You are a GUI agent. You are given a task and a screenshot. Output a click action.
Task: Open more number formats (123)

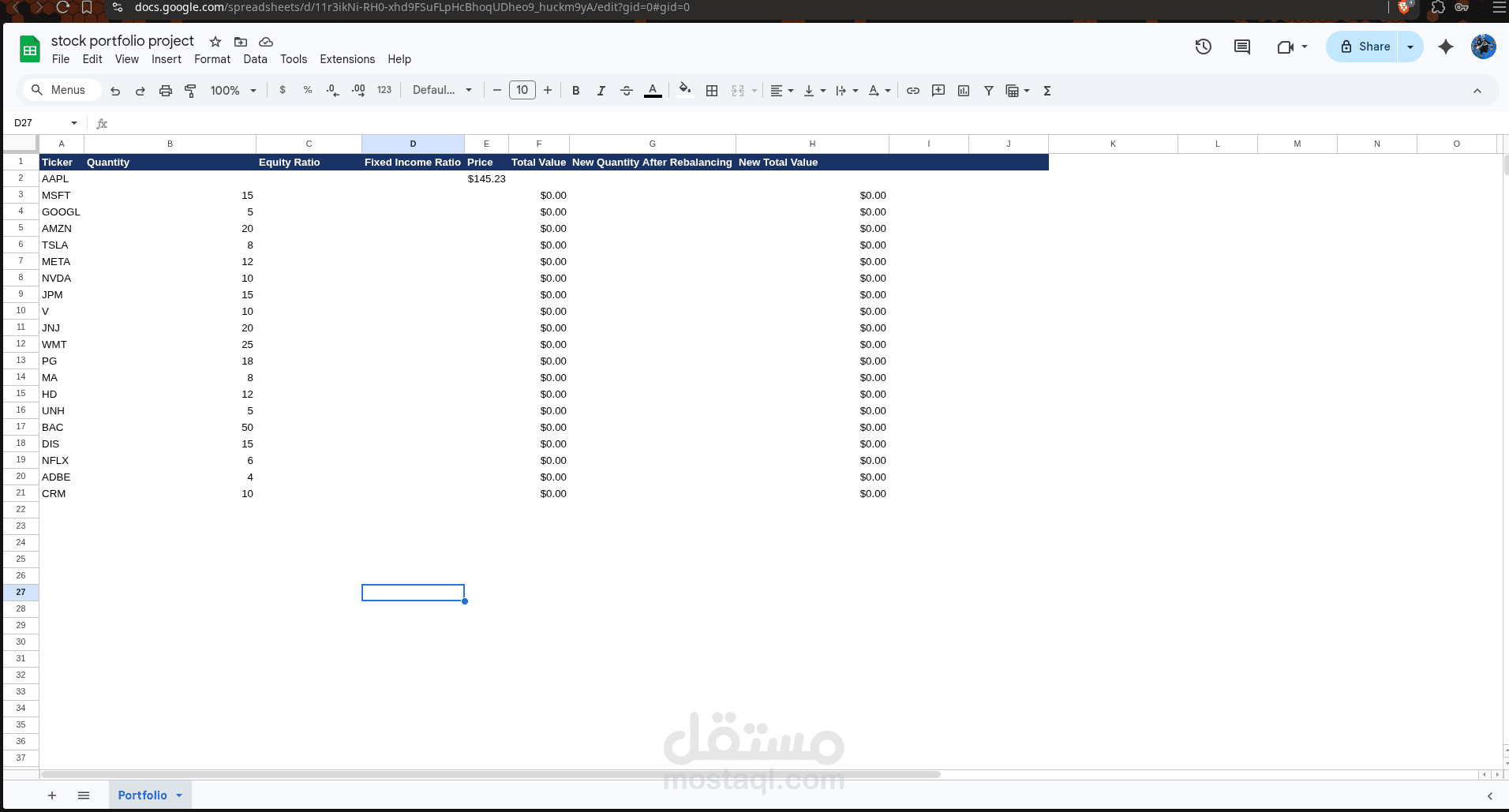coord(384,91)
